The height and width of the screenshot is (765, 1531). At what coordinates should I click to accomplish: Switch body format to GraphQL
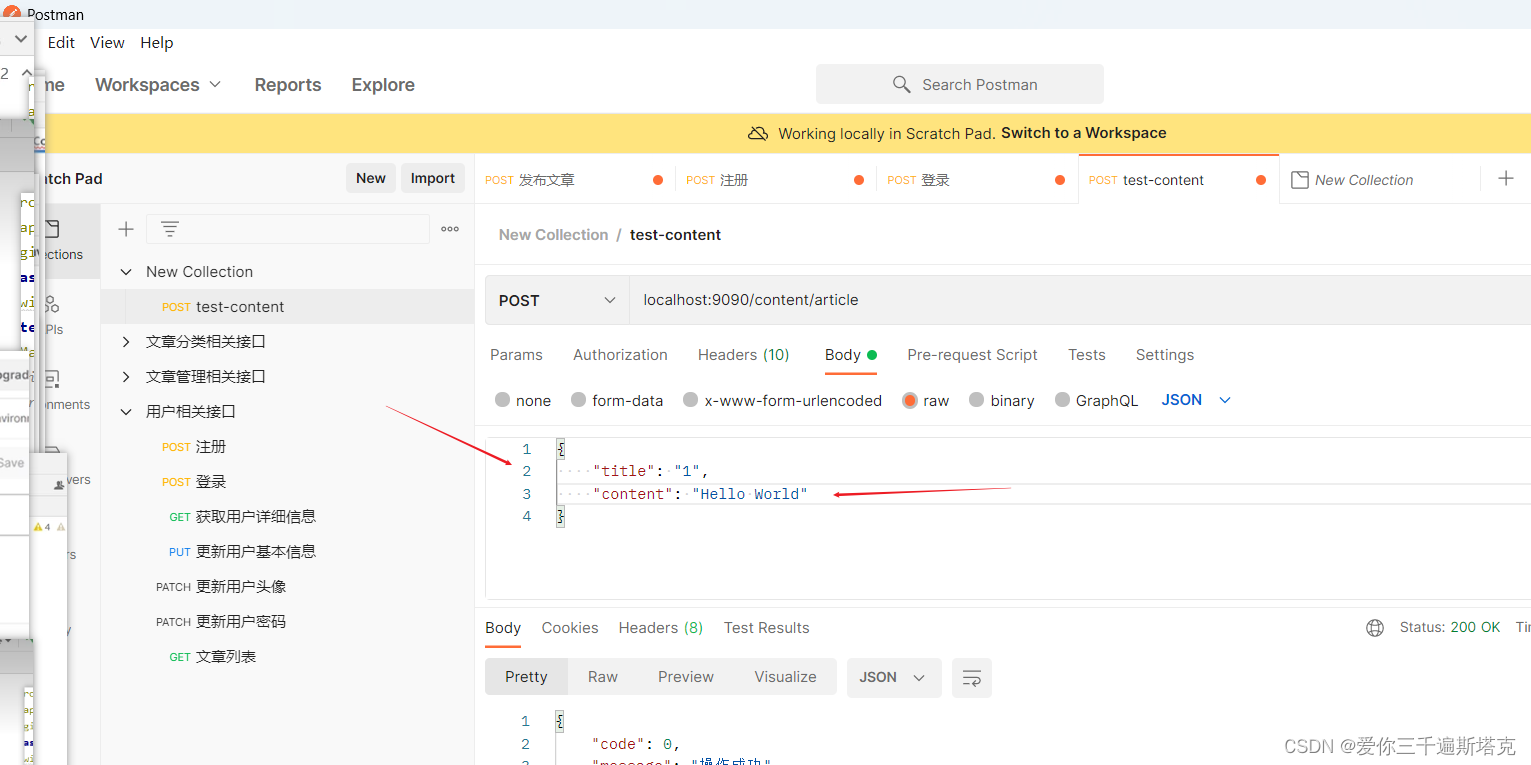[x=1096, y=400]
